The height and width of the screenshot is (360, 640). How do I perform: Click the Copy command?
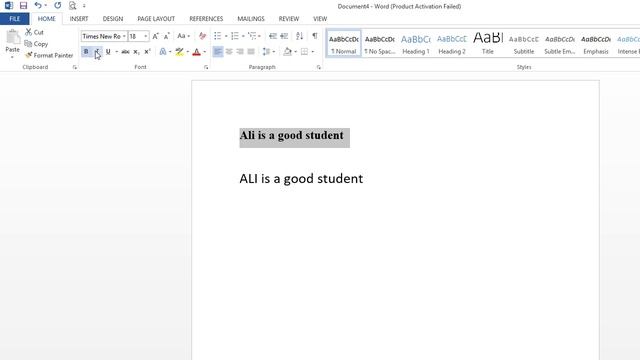pyautogui.click(x=36, y=44)
